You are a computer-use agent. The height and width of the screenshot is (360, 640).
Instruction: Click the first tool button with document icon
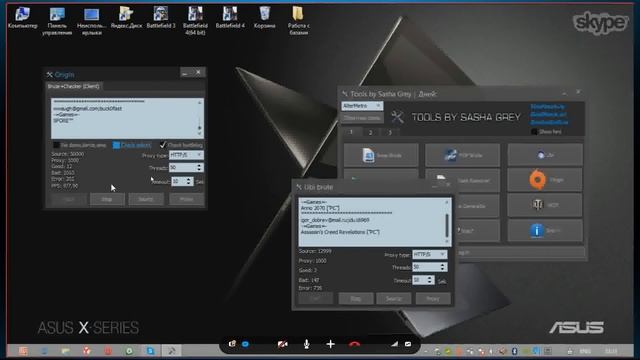point(381,155)
